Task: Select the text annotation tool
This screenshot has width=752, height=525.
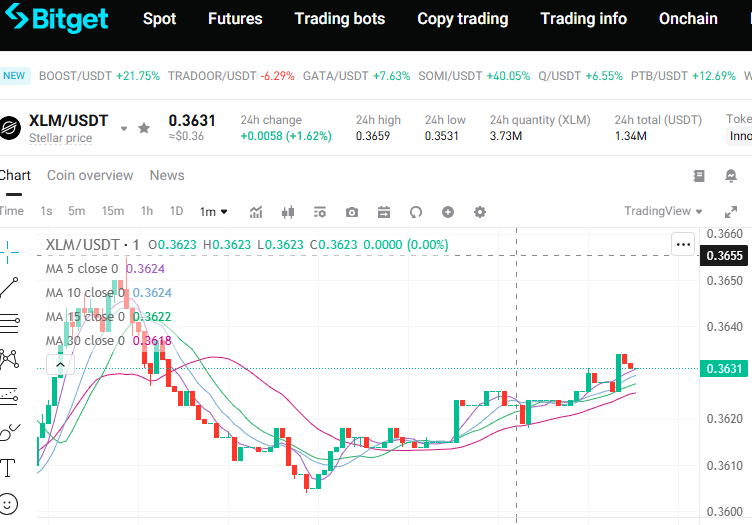Action: (8, 467)
